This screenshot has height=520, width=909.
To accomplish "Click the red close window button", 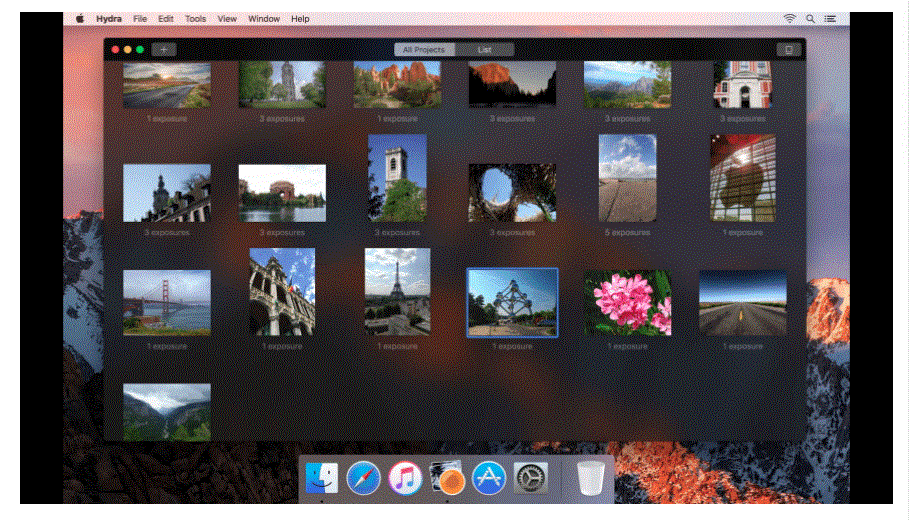I will click(x=115, y=50).
